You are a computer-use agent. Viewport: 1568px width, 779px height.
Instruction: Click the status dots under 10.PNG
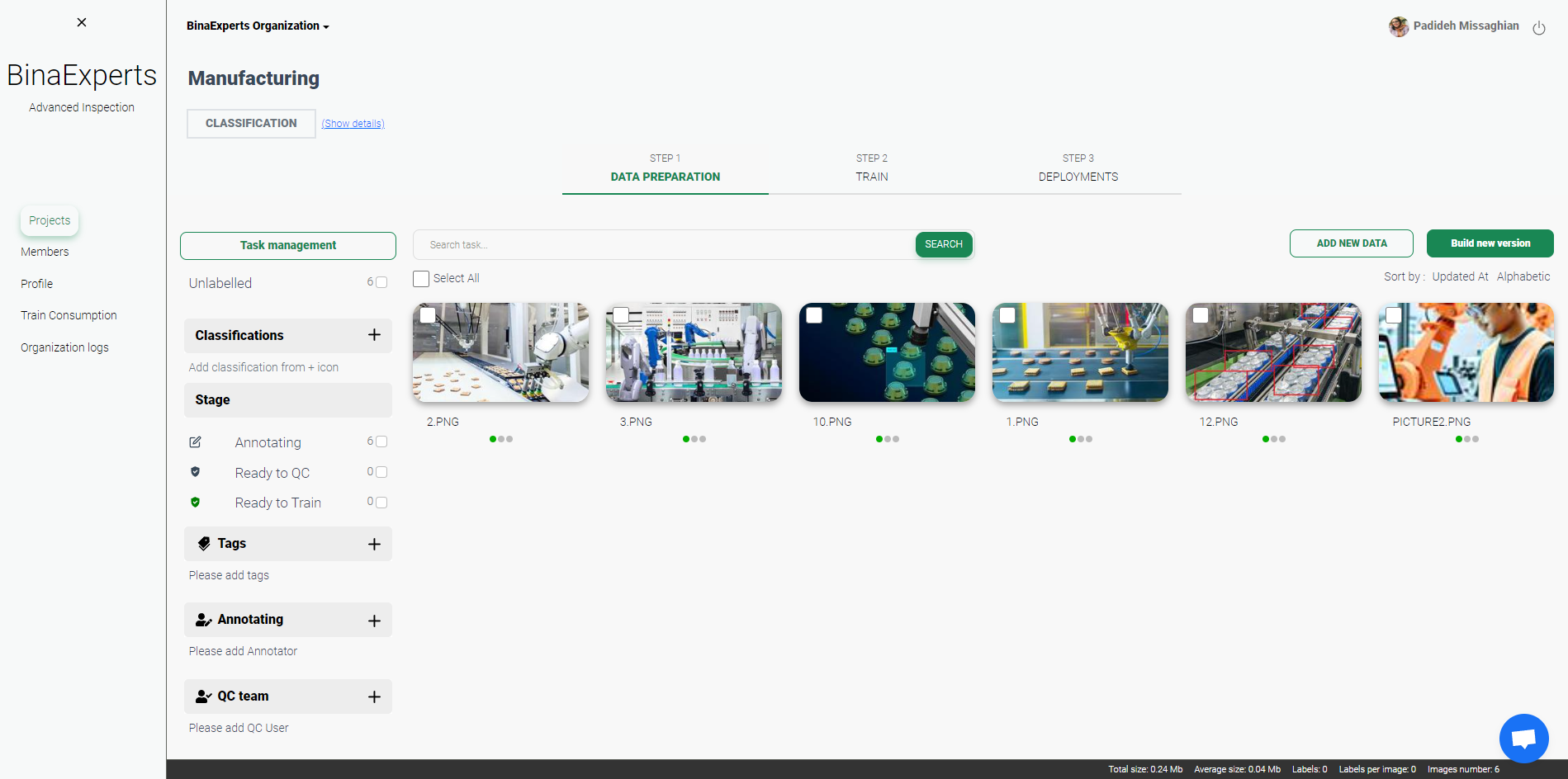pos(888,439)
